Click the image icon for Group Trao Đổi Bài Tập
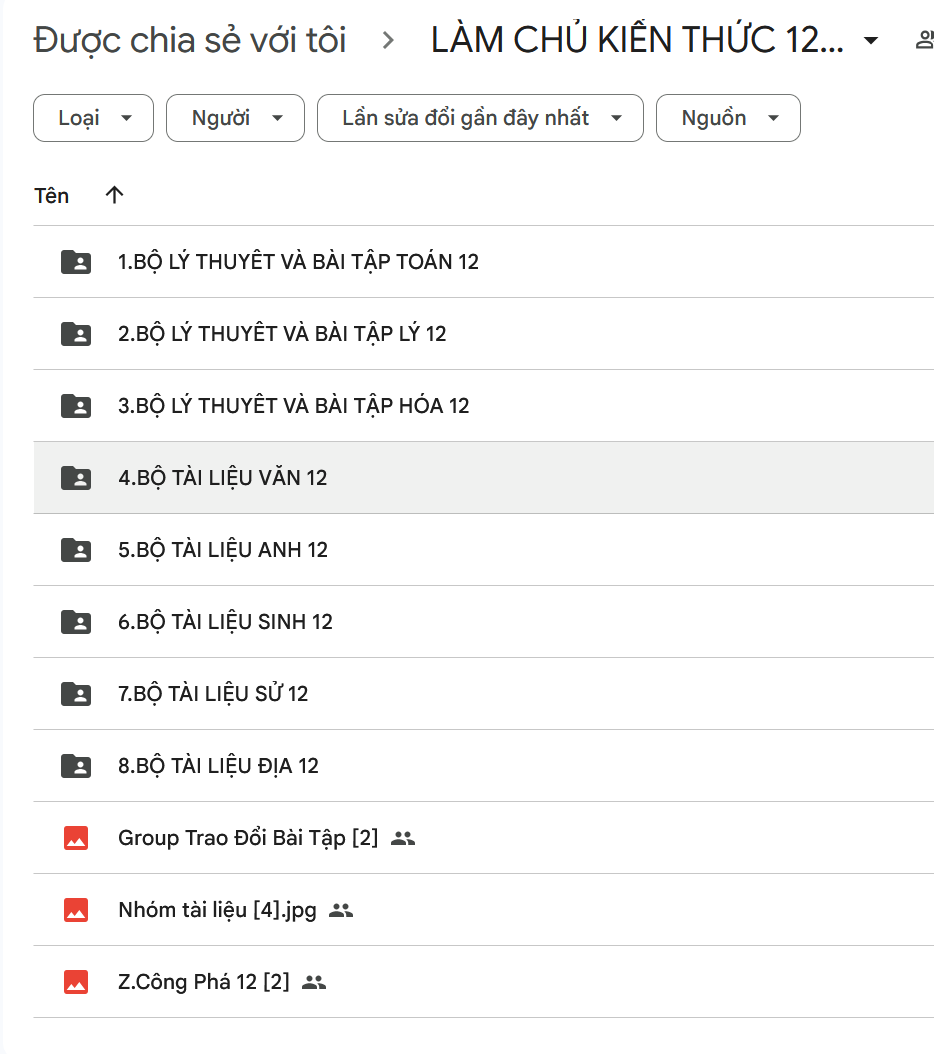 76,838
